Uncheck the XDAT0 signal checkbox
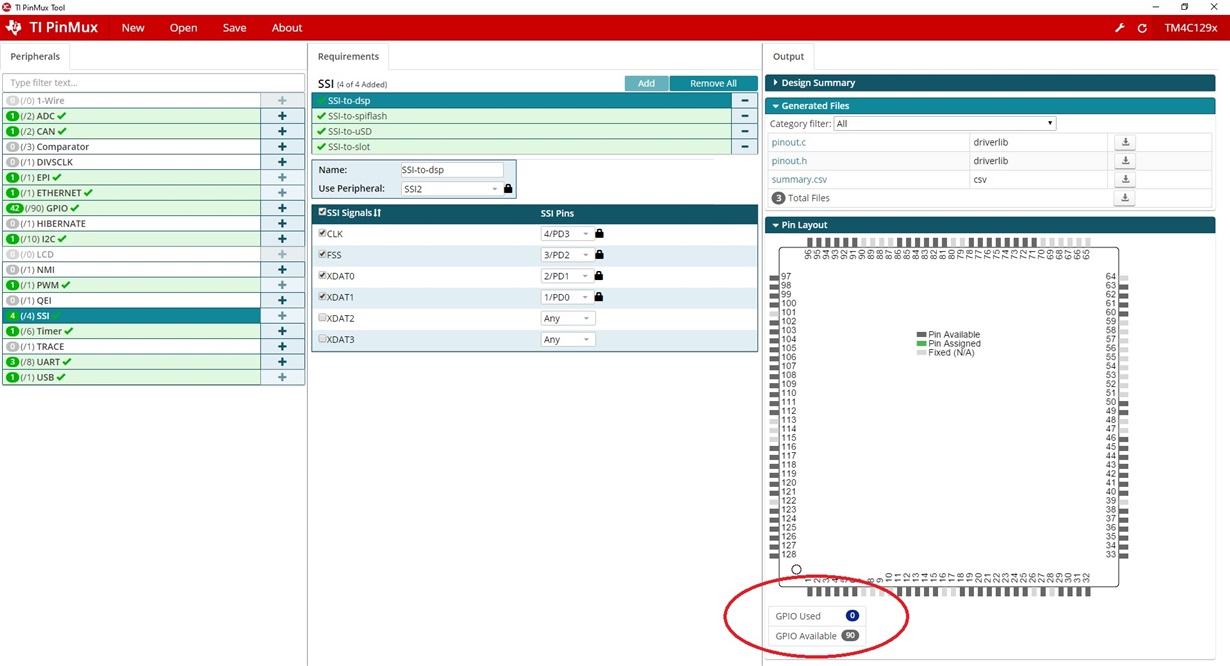 [322, 275]
